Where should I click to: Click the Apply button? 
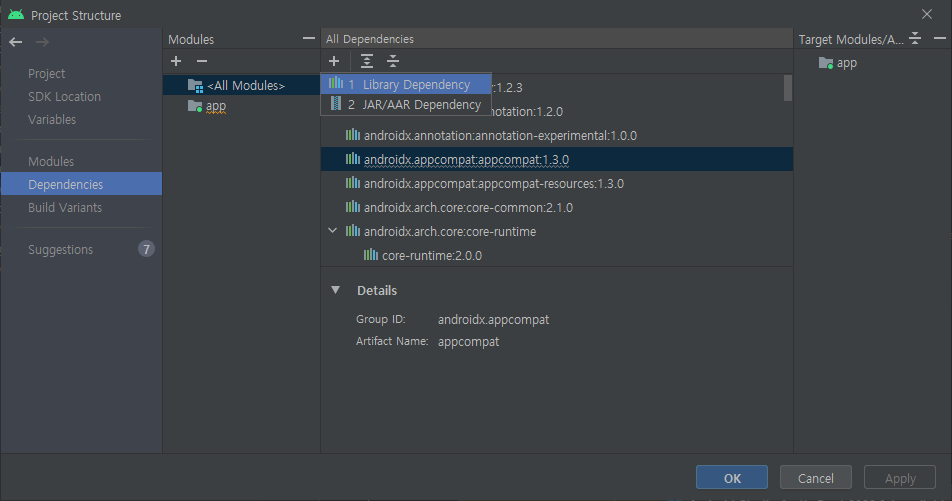900,478
